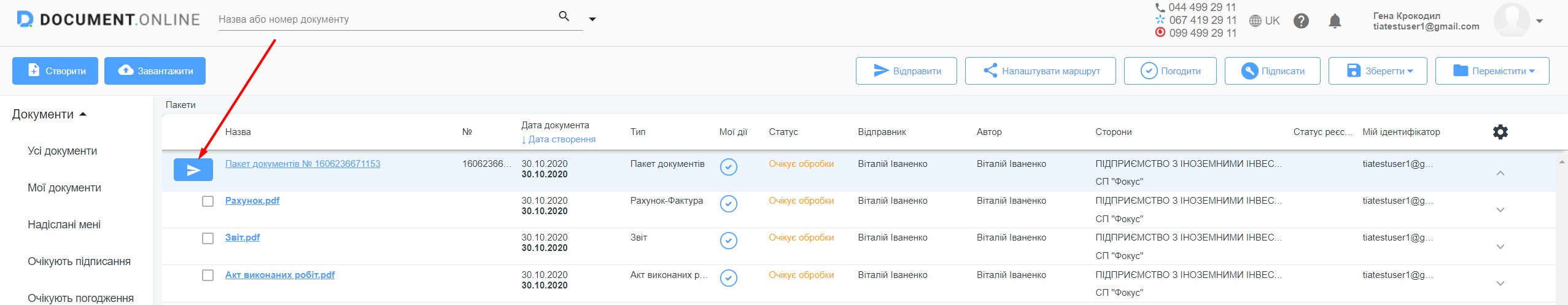Tick the checkbox for Рахунок.pdf

pyautogui.click(x=208, y=201)
